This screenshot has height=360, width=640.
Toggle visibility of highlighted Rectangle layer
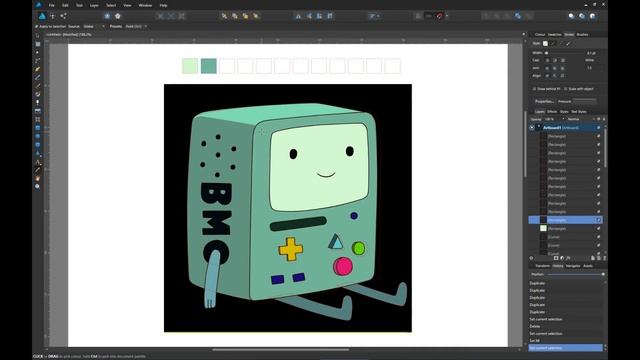599,220
